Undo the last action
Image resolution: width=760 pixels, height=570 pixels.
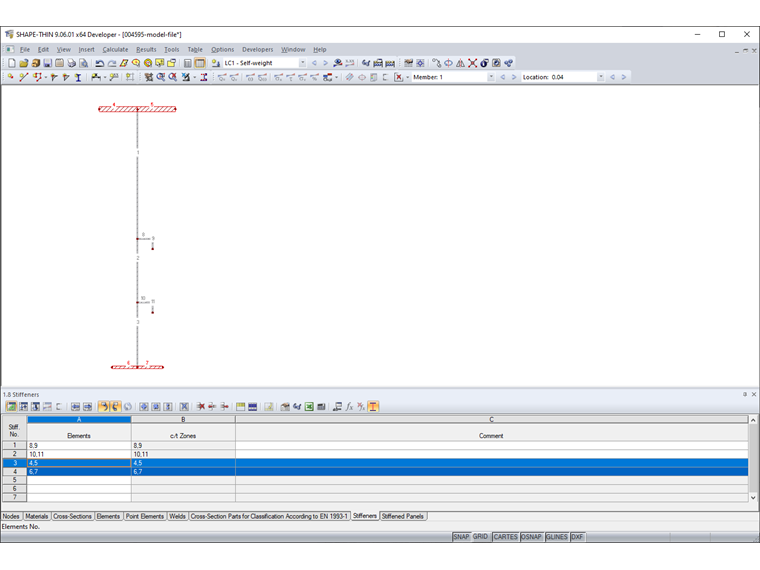click(100, 63)
